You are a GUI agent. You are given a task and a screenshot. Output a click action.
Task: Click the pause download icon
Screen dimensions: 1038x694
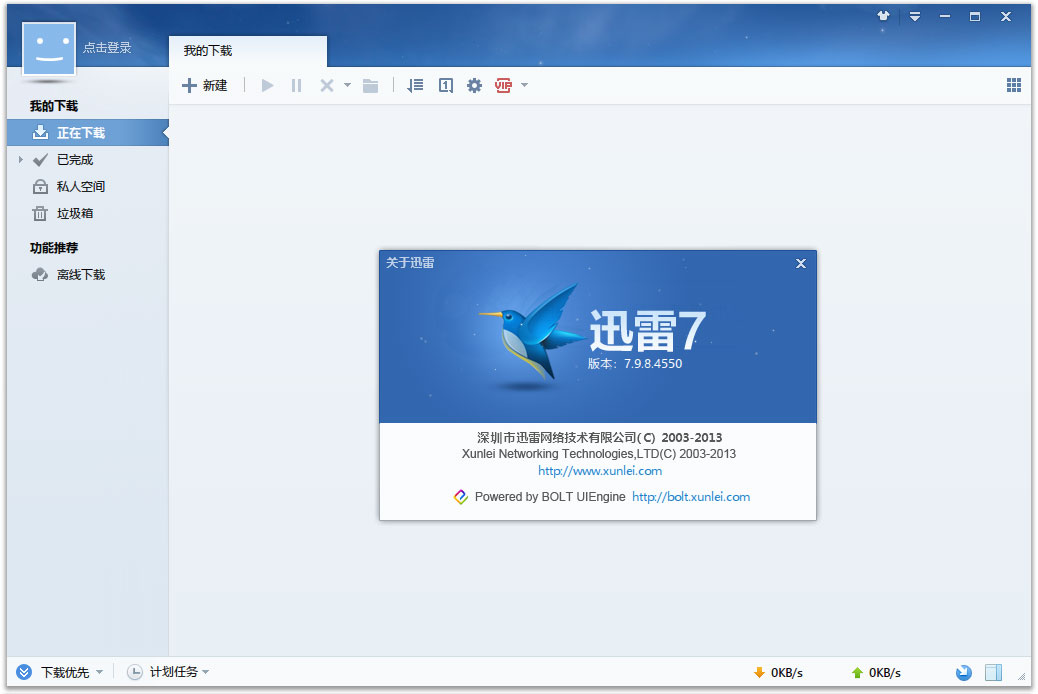click(296, 85)
